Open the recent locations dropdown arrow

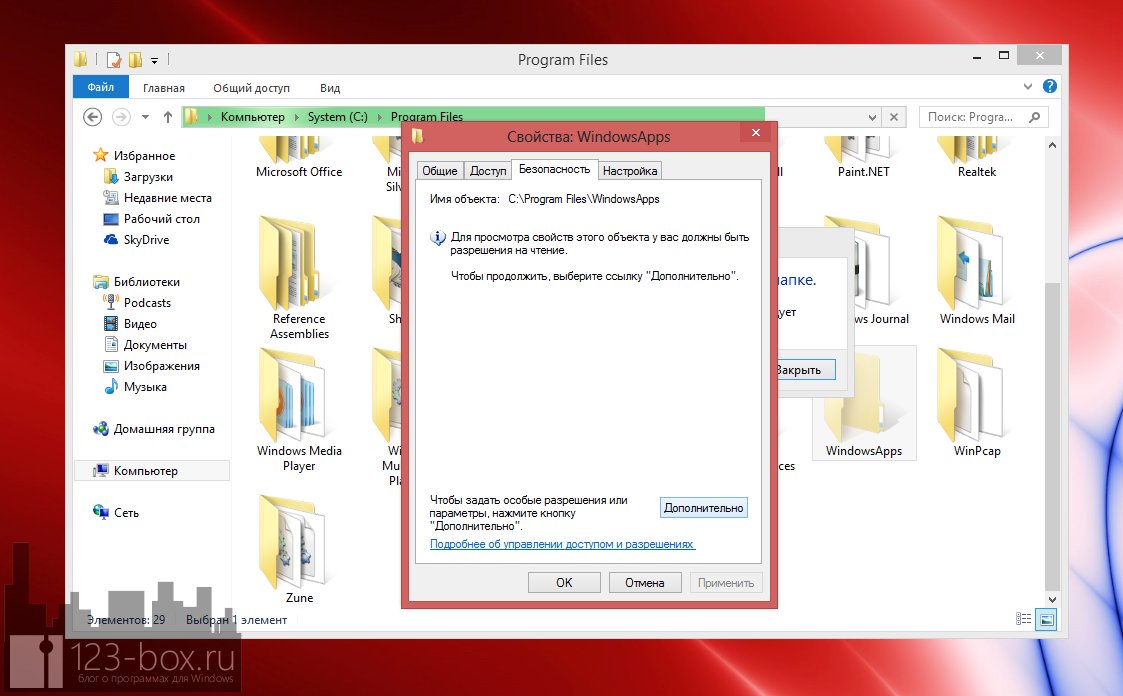145,117
